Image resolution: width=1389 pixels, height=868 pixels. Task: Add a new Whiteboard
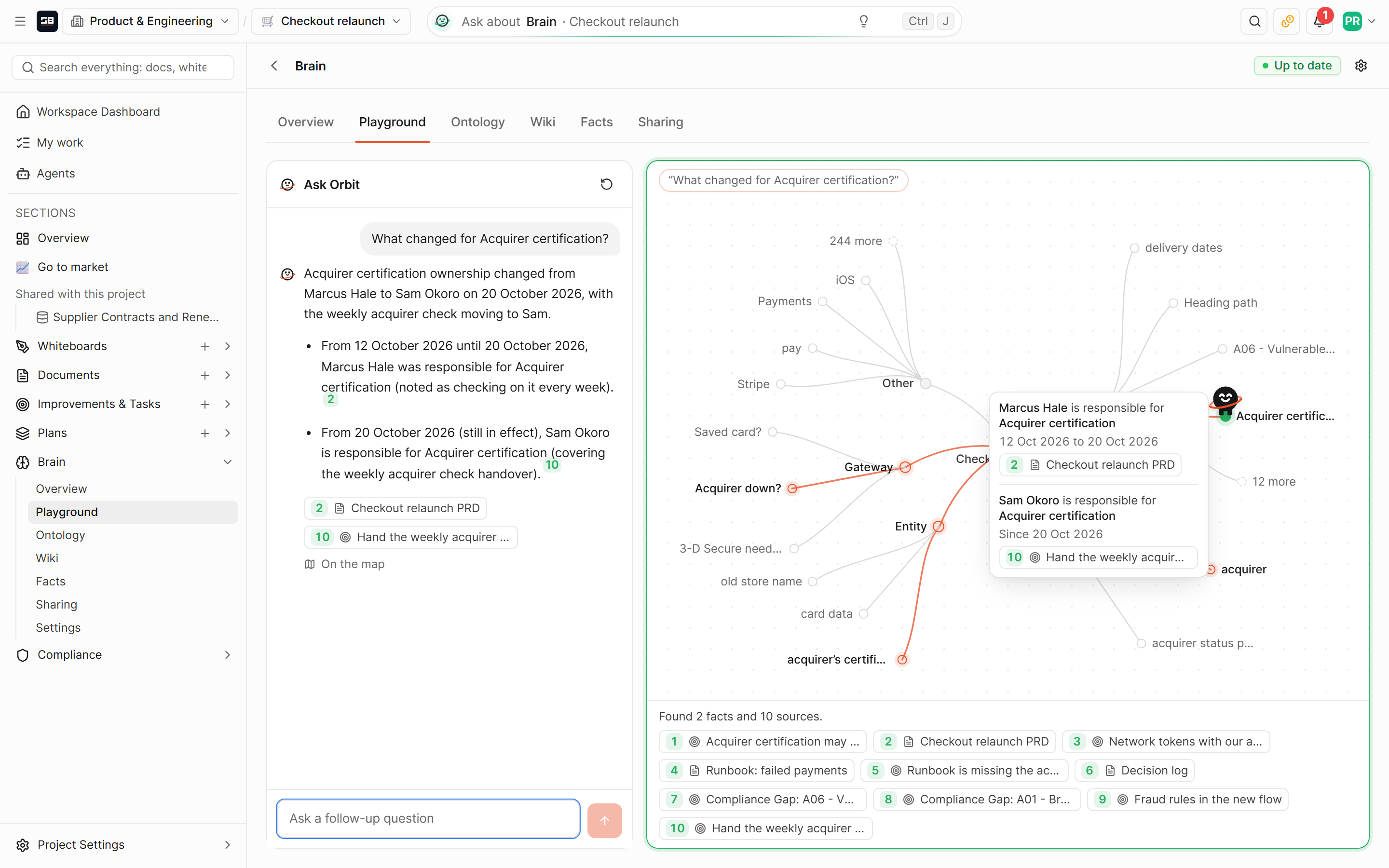click(205, 346)
